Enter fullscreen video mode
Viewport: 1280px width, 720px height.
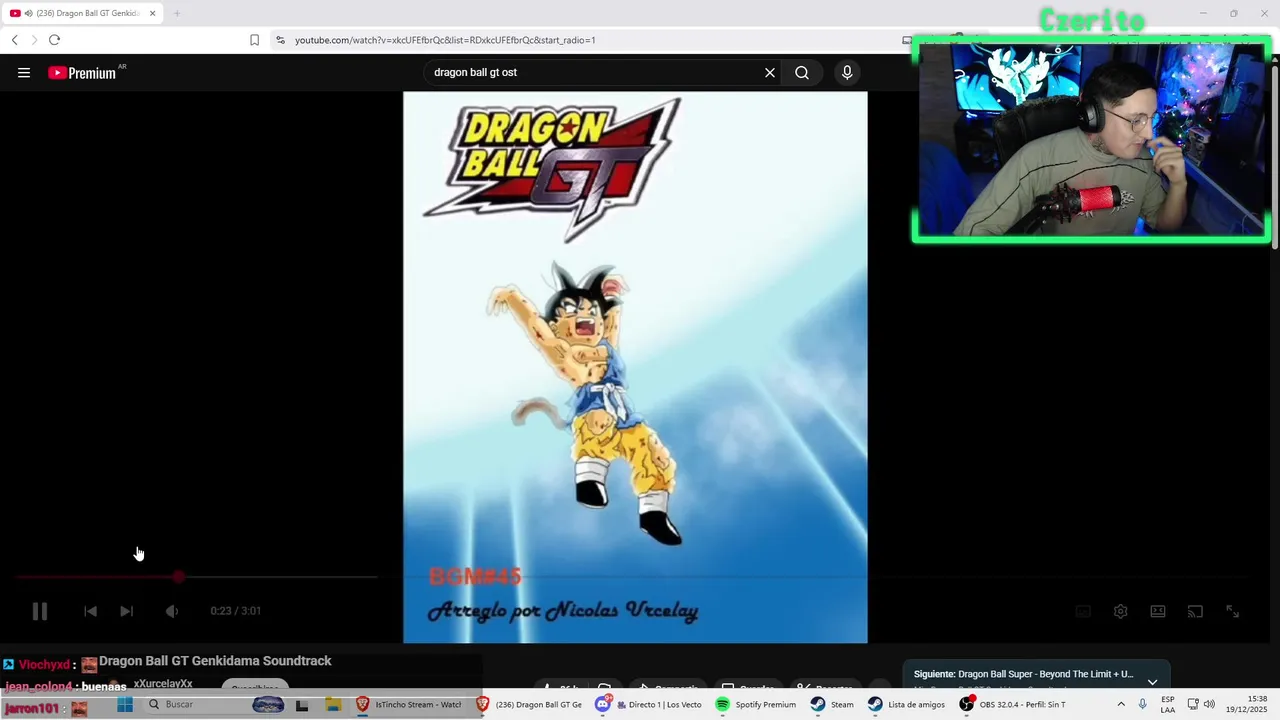[x=1233, y=611]
